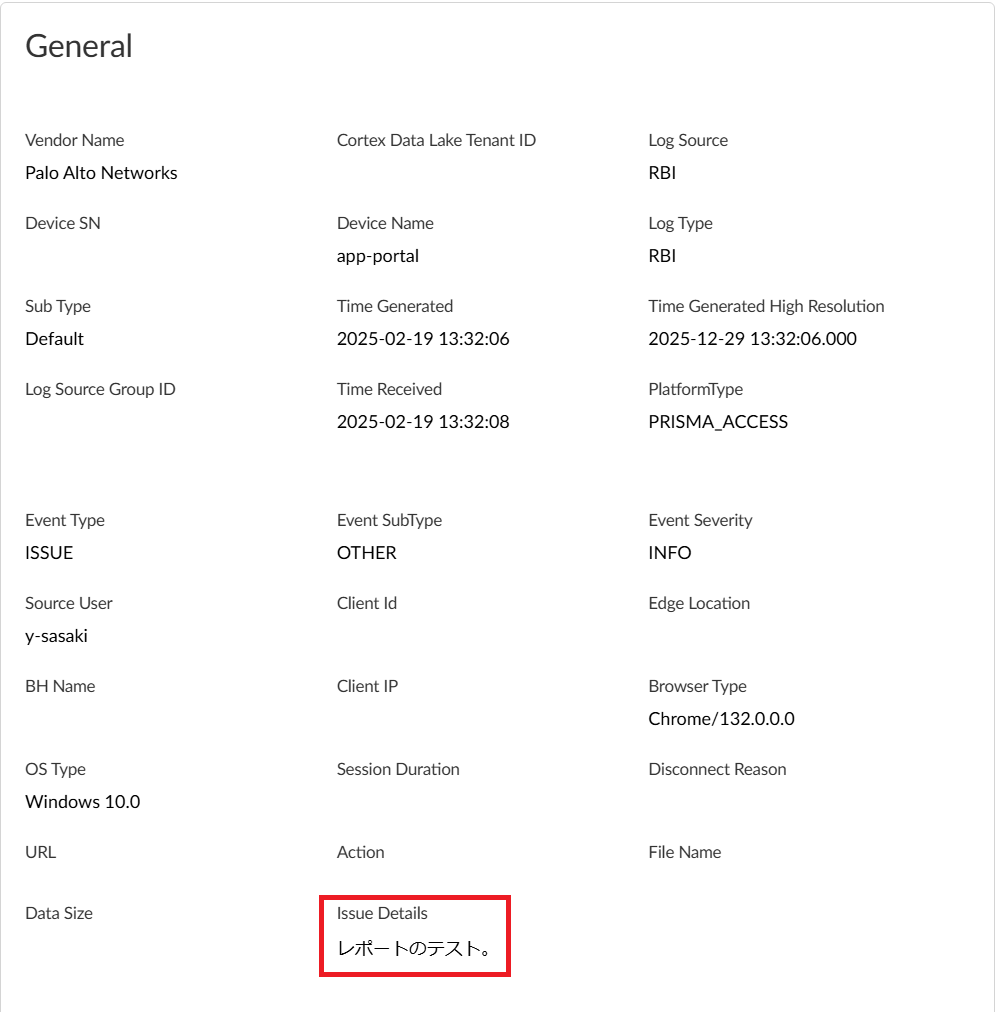The image size is (996, 1012).
Task: Click the ISSUE event type value
Action: pyautogui.click(x=49, y=553)
